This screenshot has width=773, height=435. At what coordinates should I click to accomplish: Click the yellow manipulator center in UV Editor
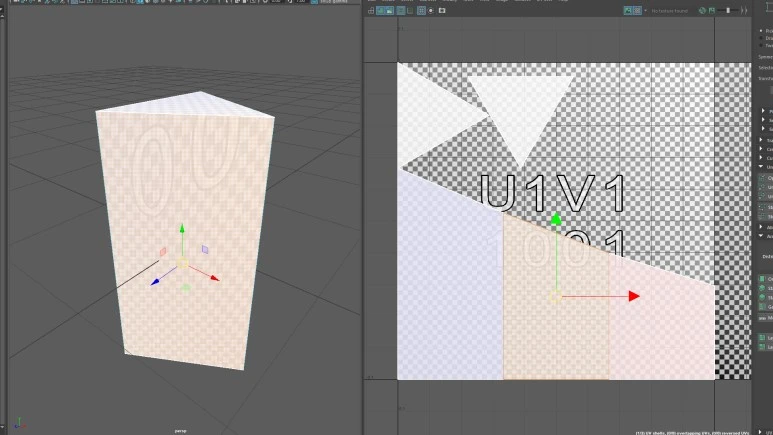pyautogui.click(x=556, y=296)
